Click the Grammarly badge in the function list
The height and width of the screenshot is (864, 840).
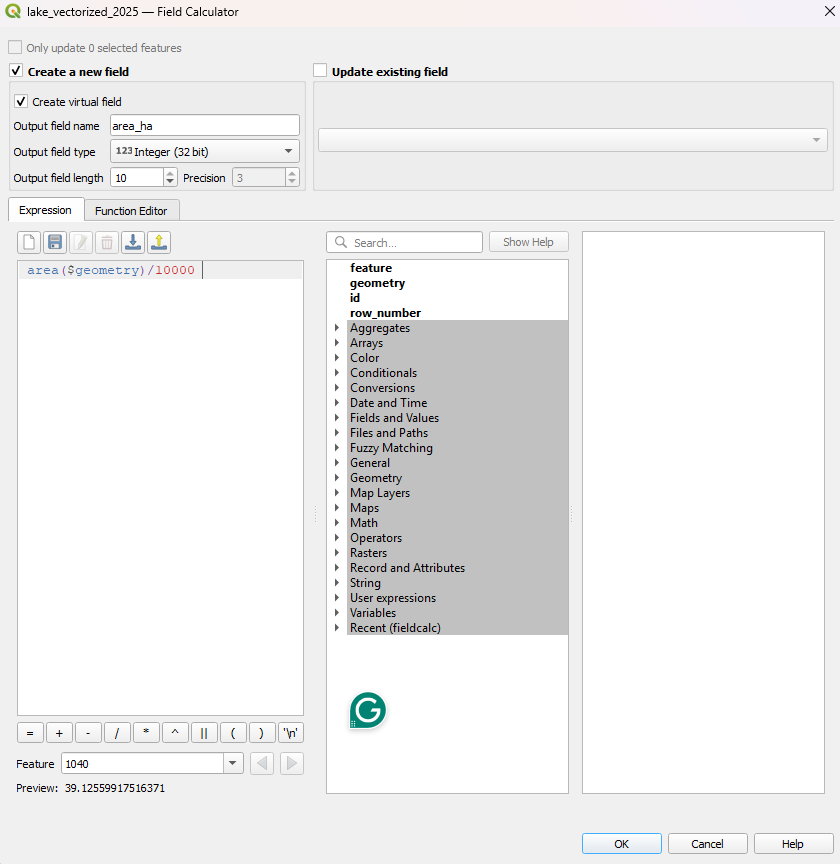tap(368, 710)
